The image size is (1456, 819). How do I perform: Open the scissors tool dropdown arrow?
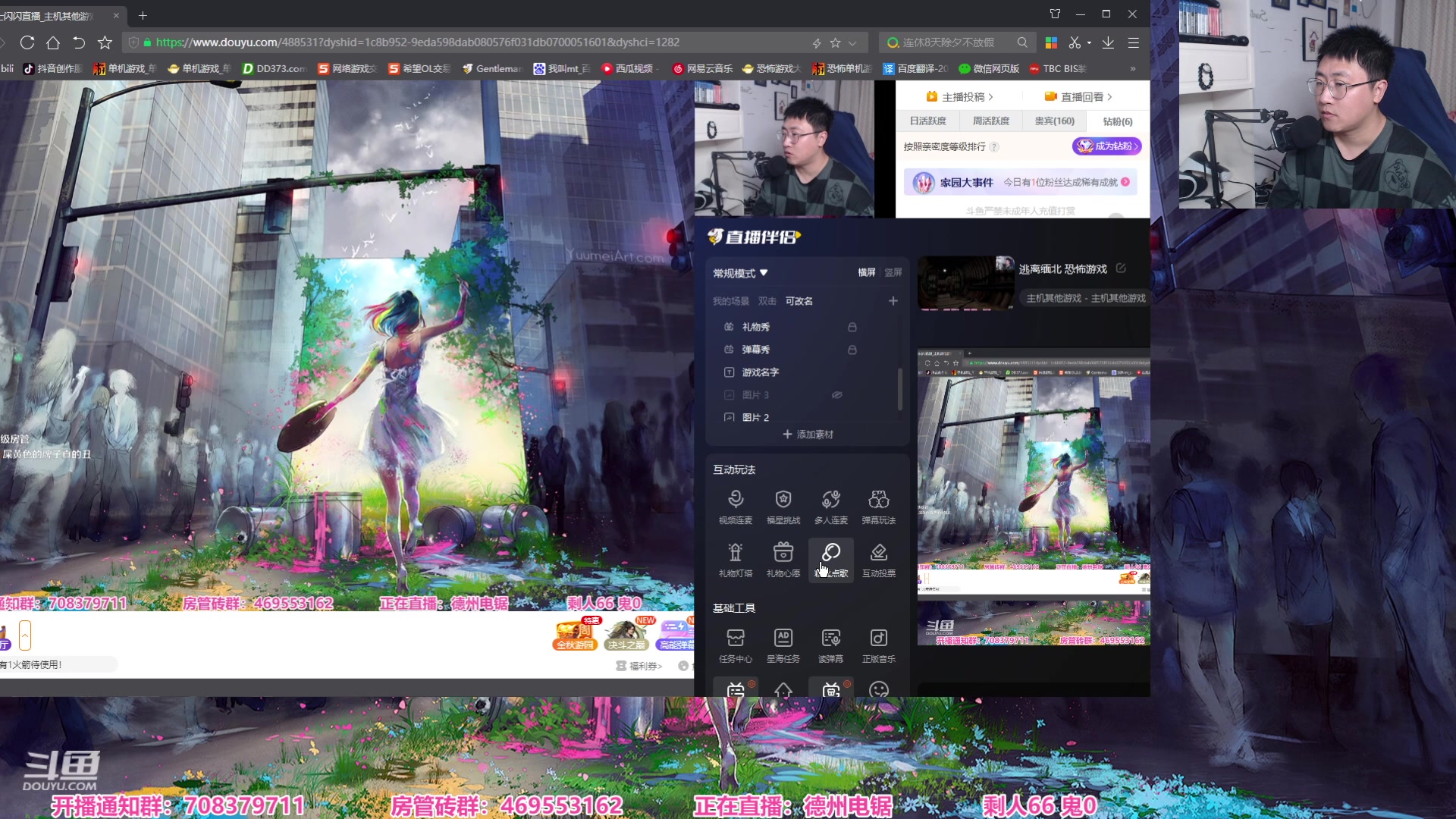tap(1089, 43)
